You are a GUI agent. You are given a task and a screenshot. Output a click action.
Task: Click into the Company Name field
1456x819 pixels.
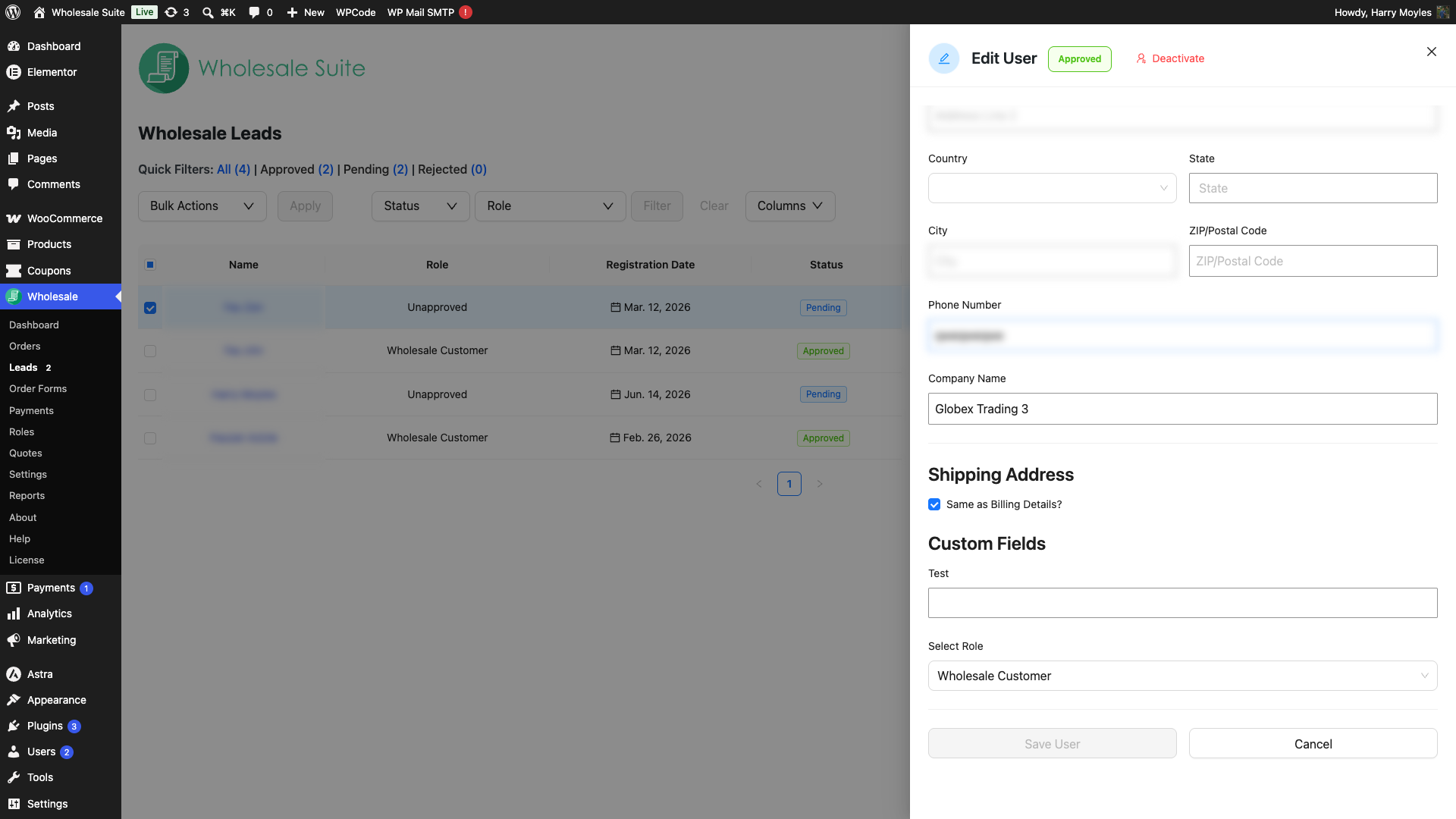pyautogui.click(x=1183, y=409)
